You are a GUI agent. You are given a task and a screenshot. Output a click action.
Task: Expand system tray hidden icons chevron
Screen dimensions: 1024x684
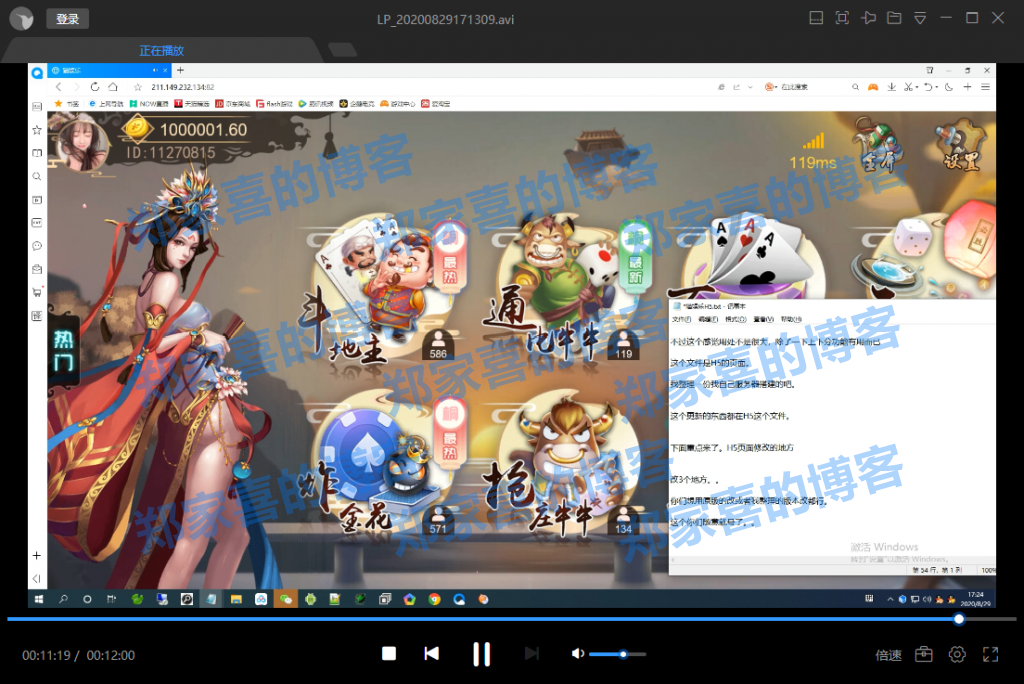point(890,599)
